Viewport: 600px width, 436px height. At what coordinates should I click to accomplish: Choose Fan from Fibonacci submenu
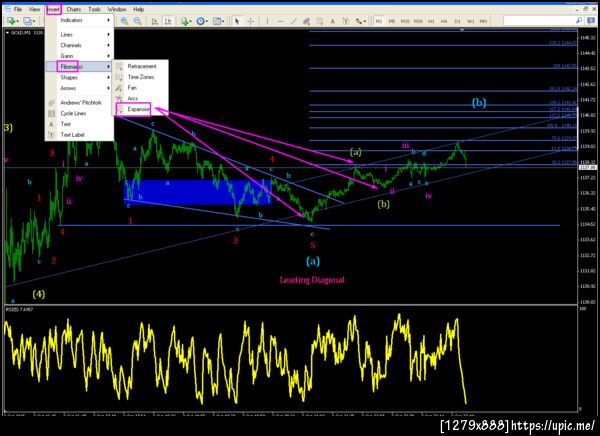tap(140, 88)
